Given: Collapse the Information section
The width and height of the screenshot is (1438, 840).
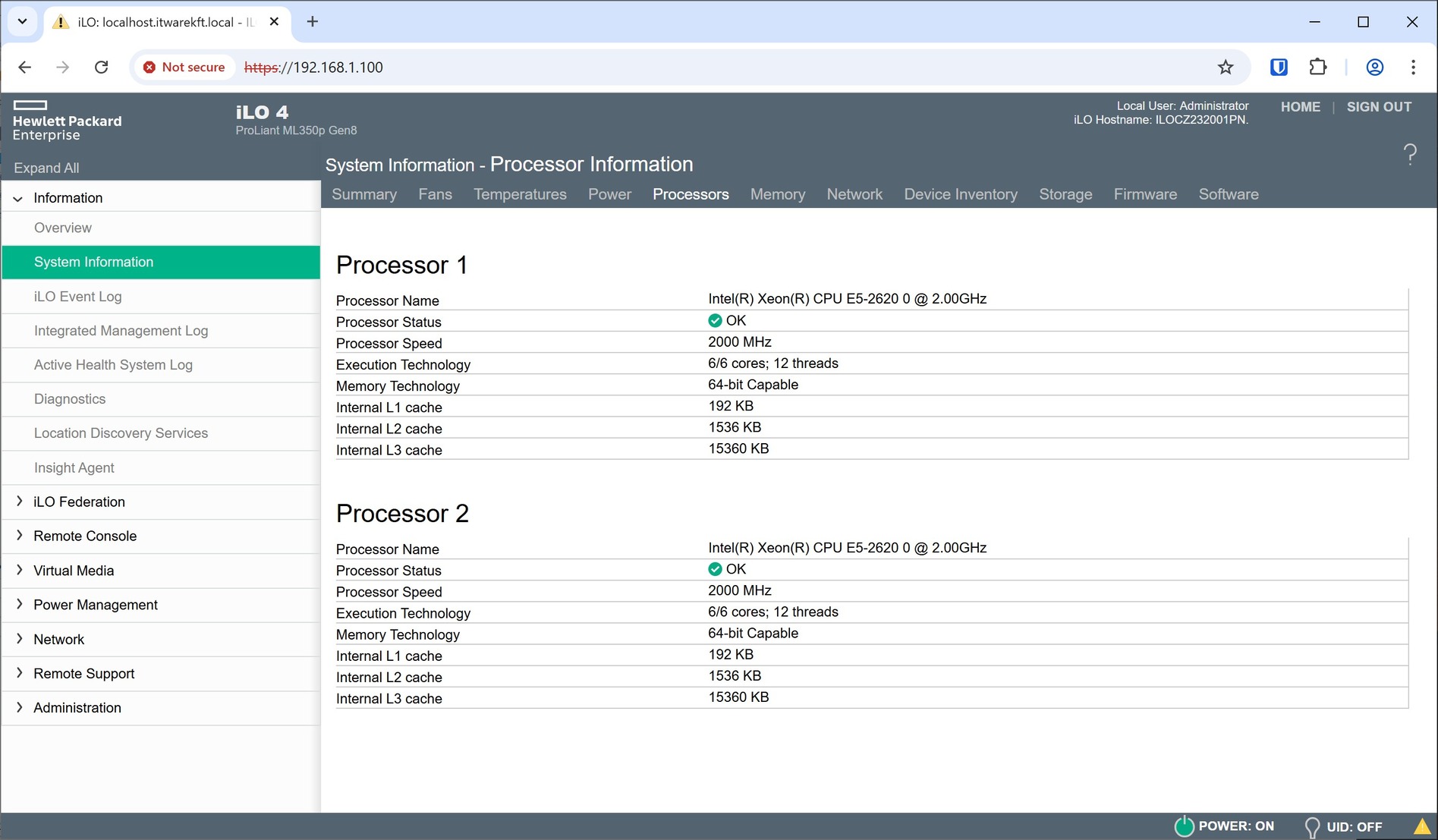Looking at the screenshot, I should coord(18,199).
